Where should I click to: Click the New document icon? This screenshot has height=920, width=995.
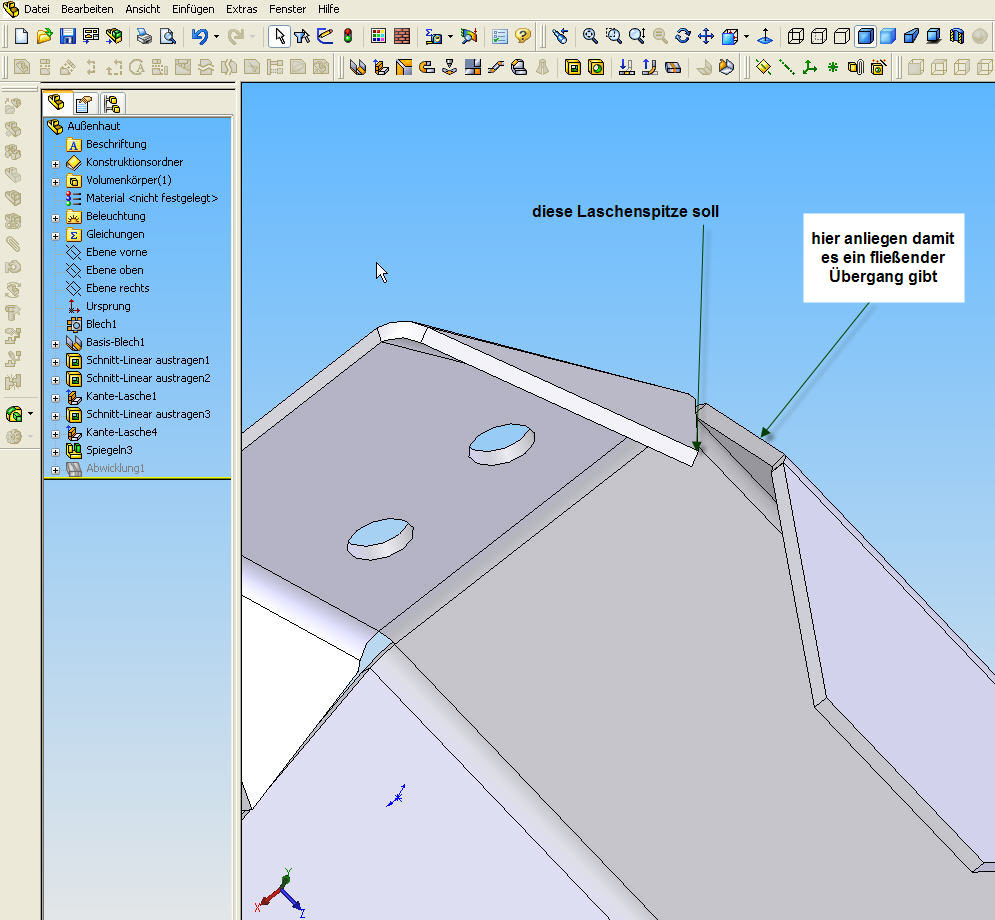[x=21, y=37]
